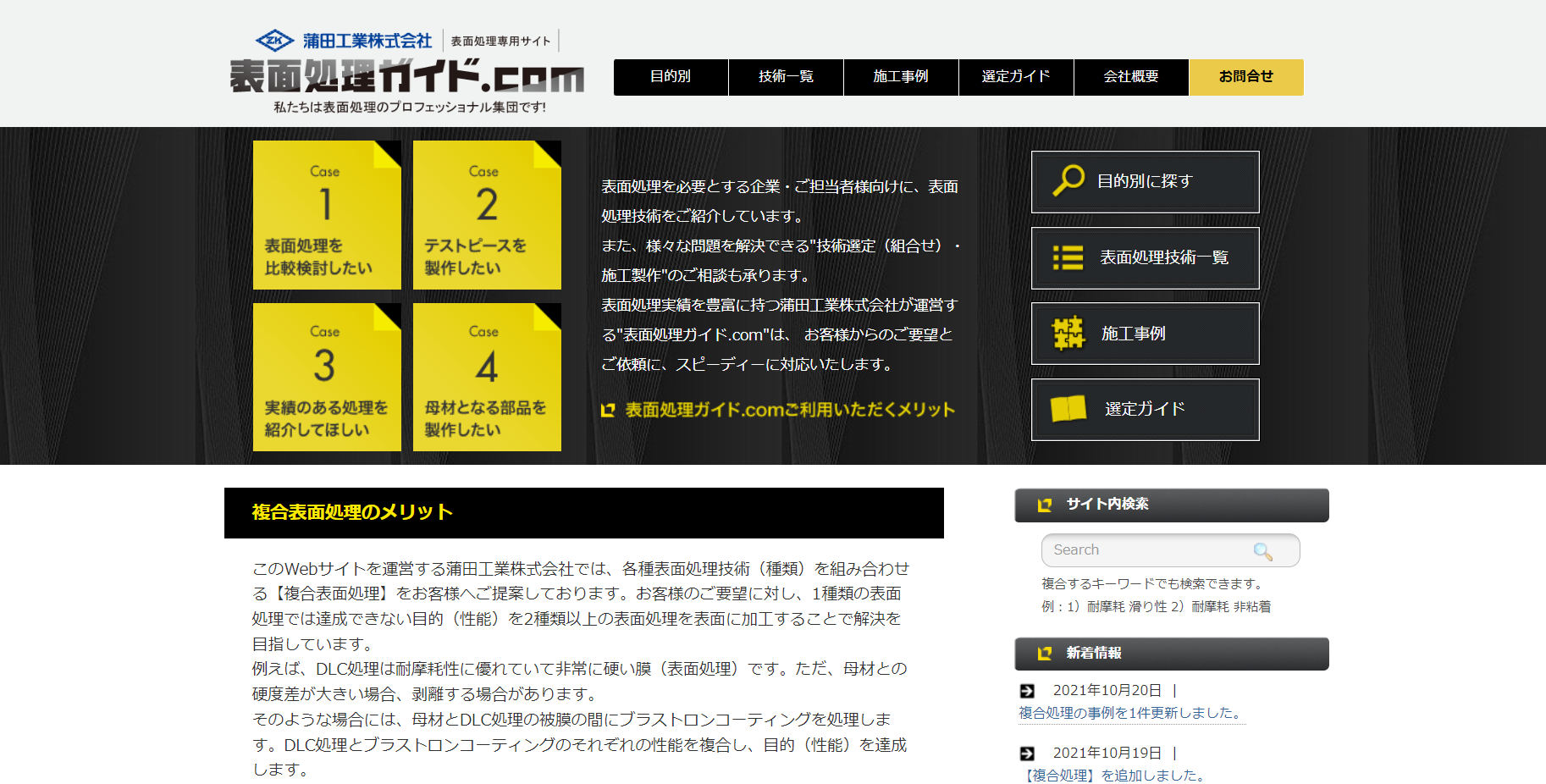
Task: Click the puzzle icon beside 施工事例
Action: point(1068,333)
